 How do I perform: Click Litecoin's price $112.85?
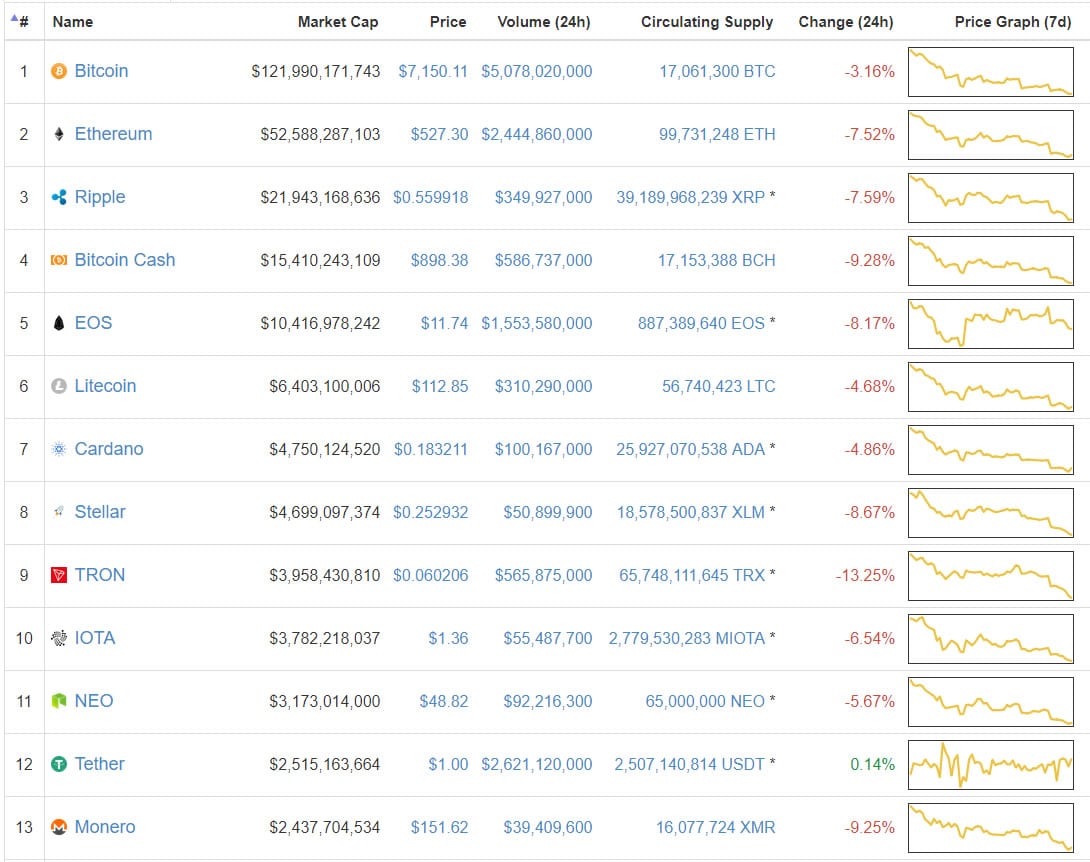440,387
